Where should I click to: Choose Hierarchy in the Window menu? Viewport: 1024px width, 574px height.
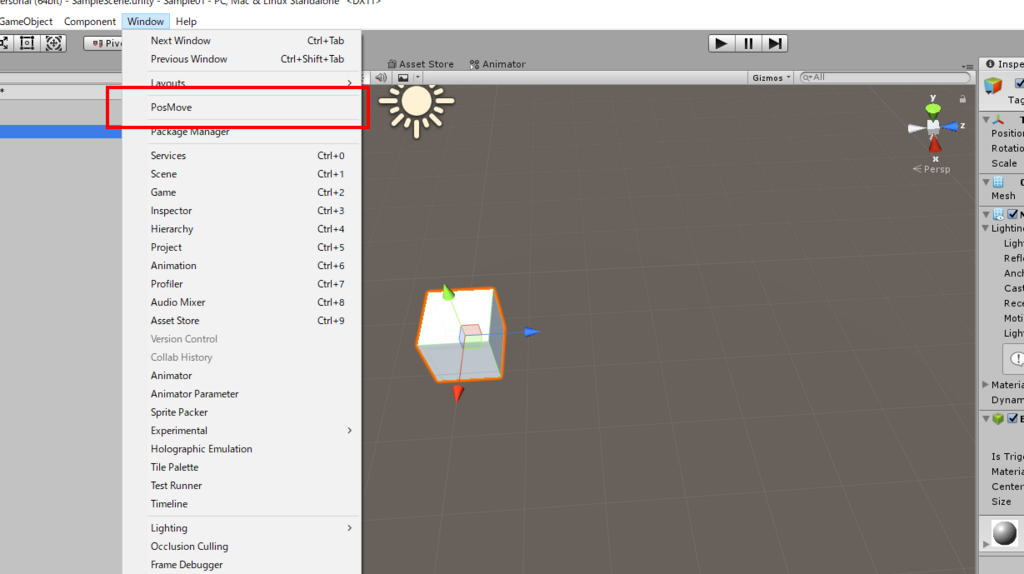tap(242, 229)
